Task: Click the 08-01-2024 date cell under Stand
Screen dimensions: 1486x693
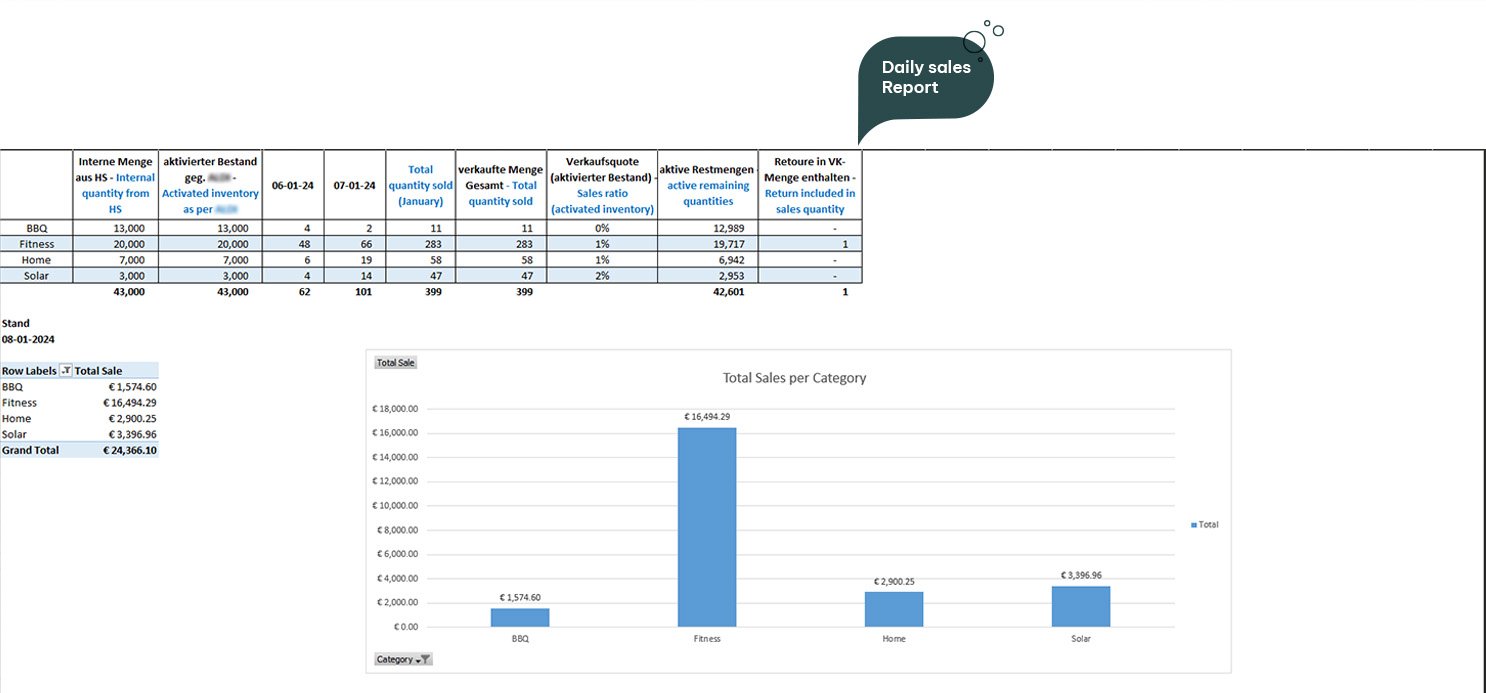Action: (28, 339)
